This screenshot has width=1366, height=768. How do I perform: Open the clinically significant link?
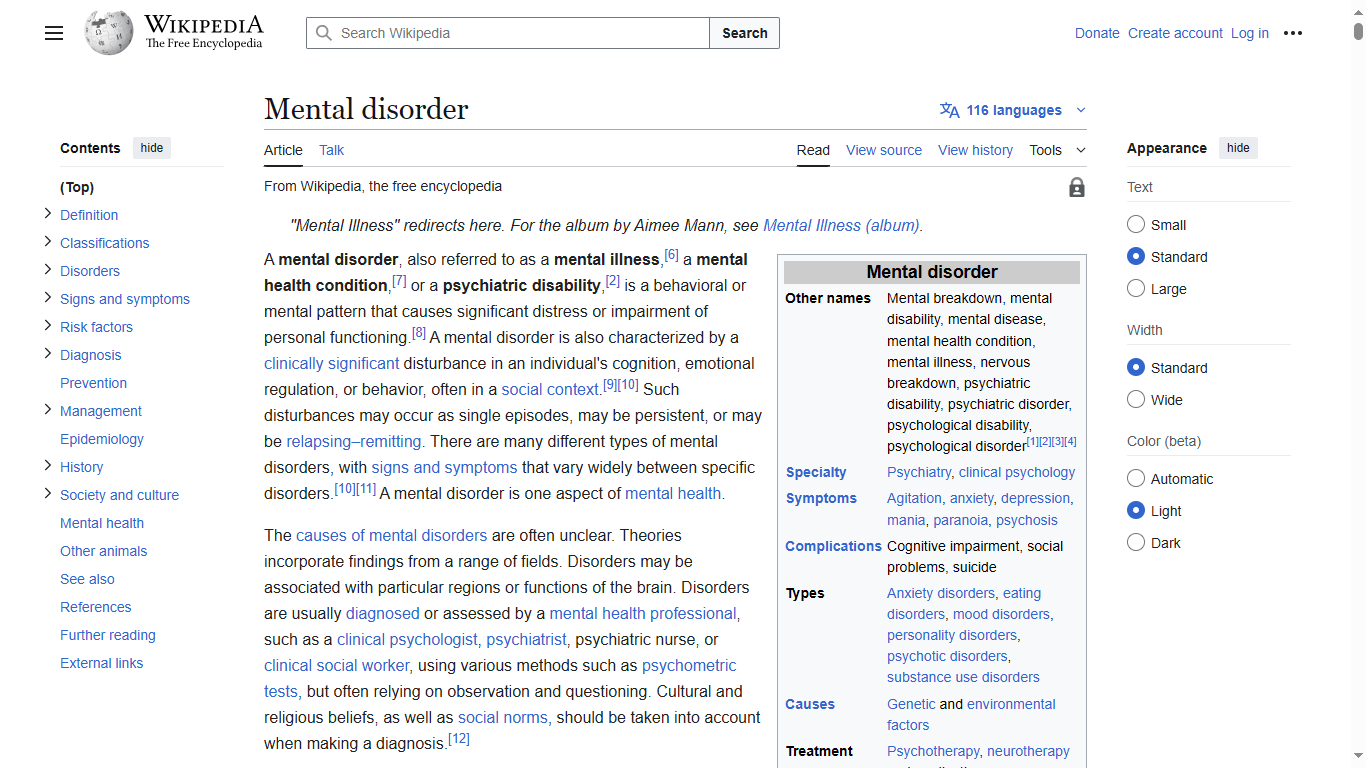coord(331,363)
